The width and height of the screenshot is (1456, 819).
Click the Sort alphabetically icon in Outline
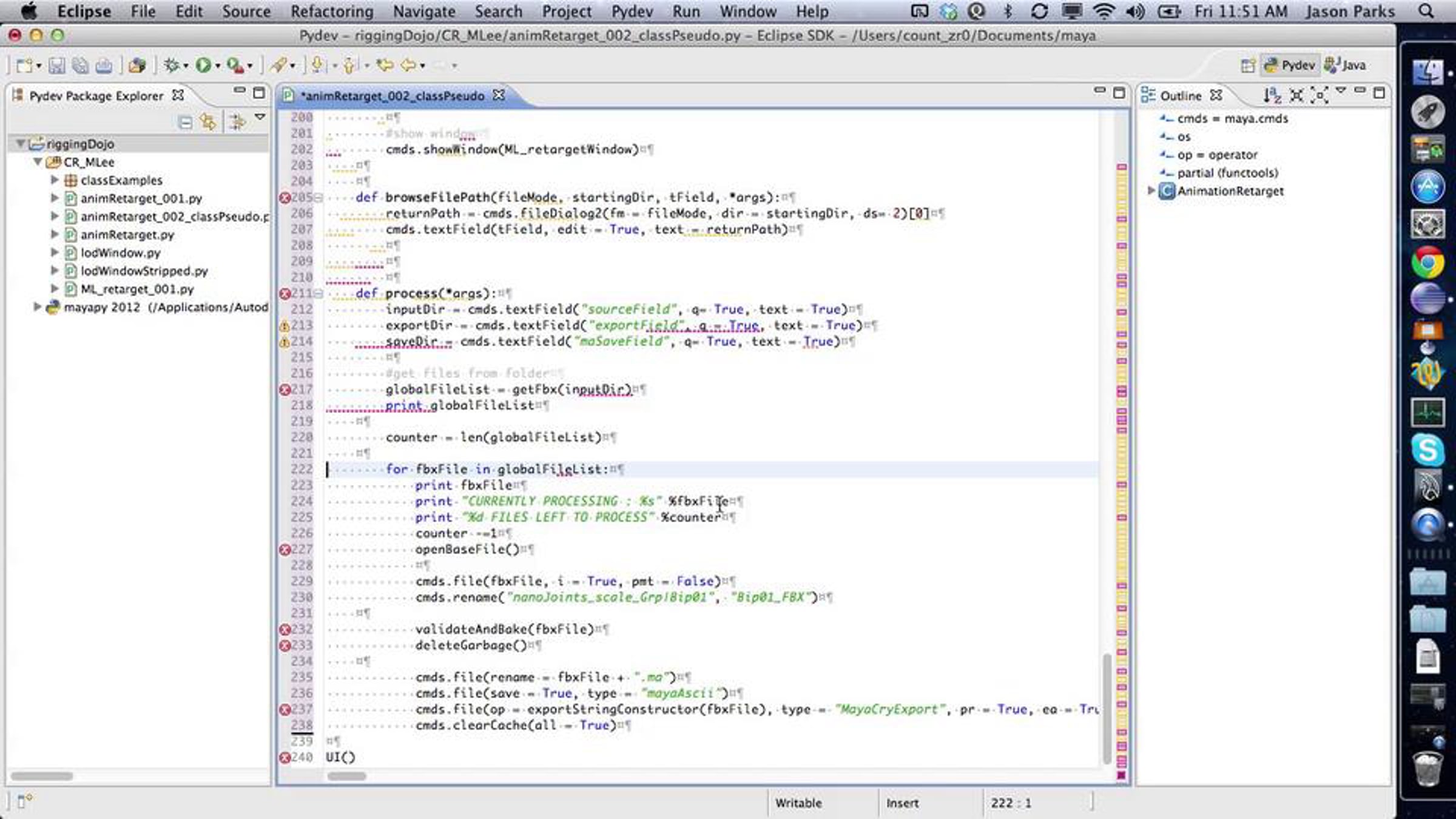[1272, 95]
